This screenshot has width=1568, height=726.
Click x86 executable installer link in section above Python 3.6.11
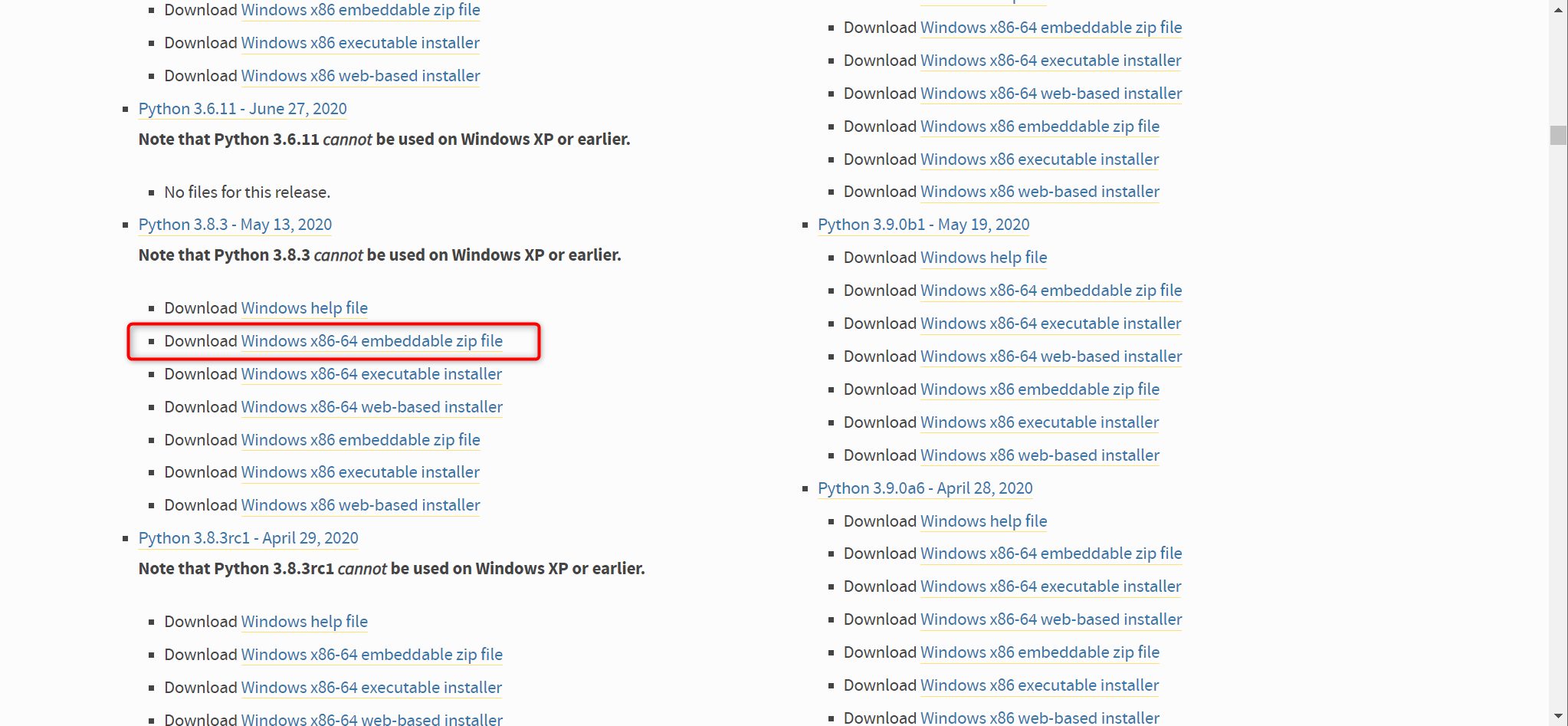click(360, 43)
